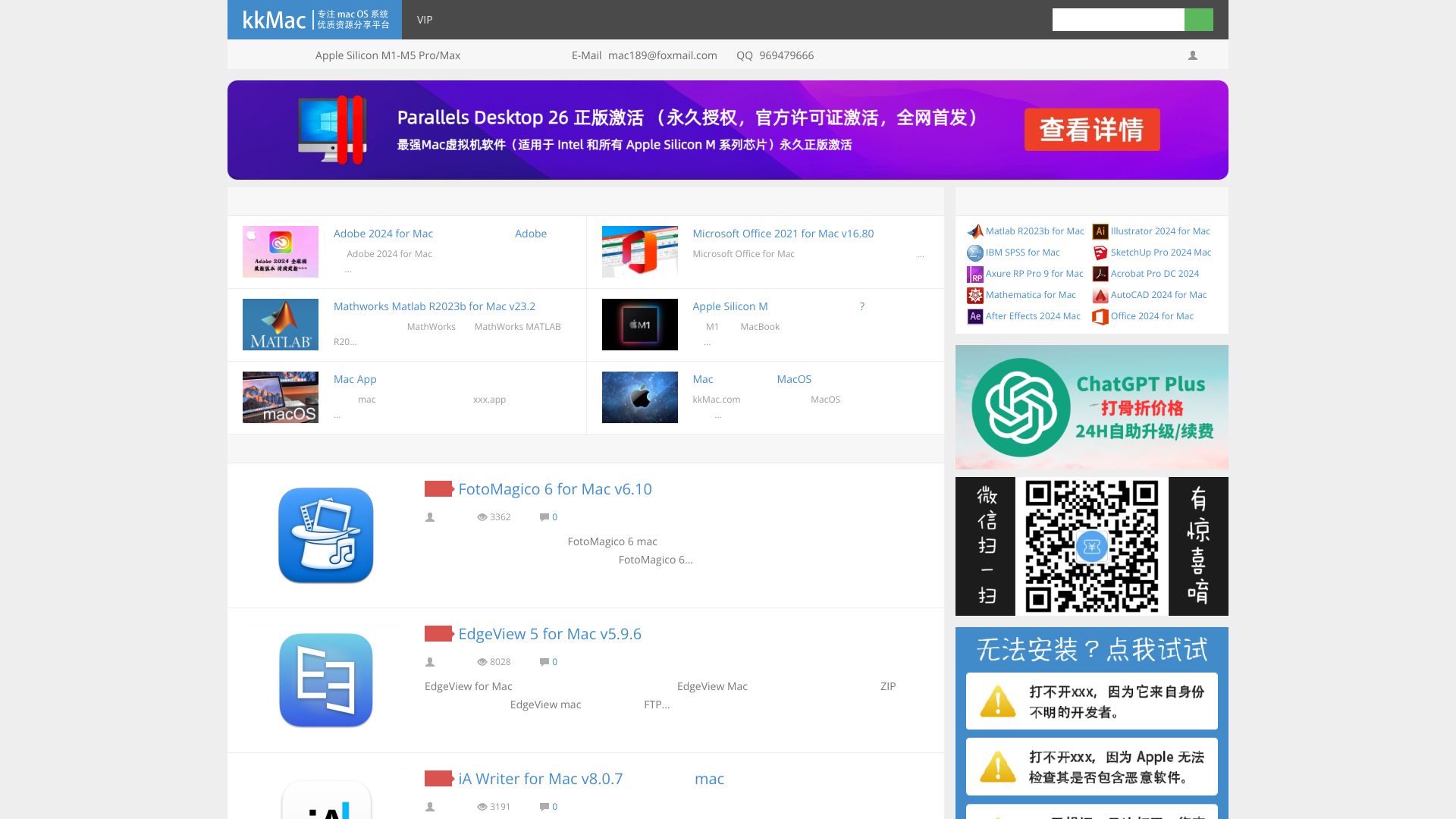The image size is (1456, 819).
Task: Open EdgeView 5 for Mac v5.9.6 title
Action: (x=550, y=634)
